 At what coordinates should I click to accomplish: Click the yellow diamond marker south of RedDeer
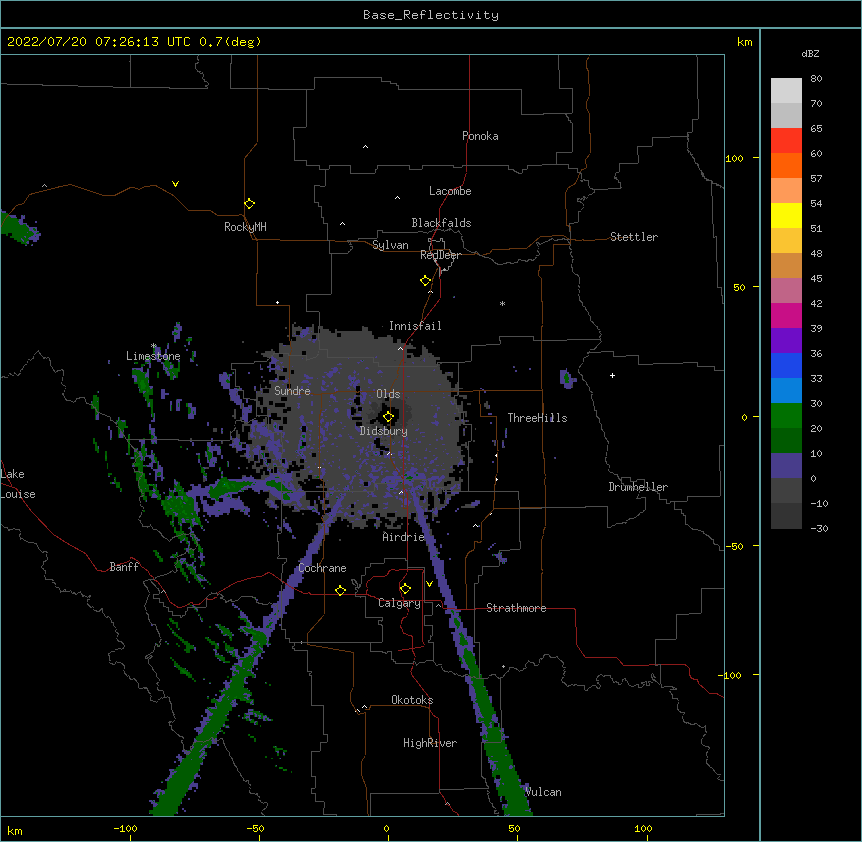(426, 281)
